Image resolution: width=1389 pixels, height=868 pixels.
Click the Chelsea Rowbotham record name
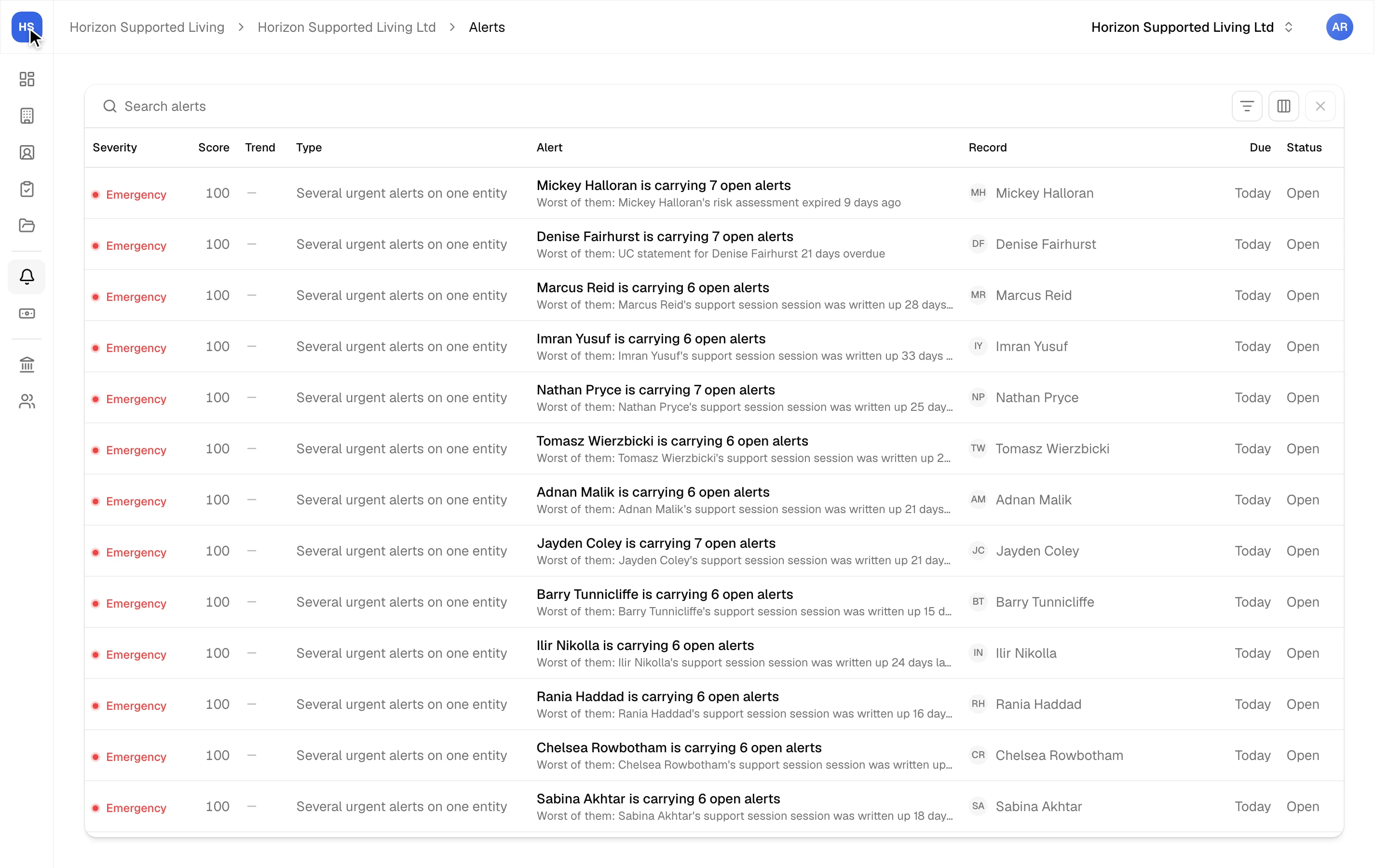click(x=1059, y=755)
